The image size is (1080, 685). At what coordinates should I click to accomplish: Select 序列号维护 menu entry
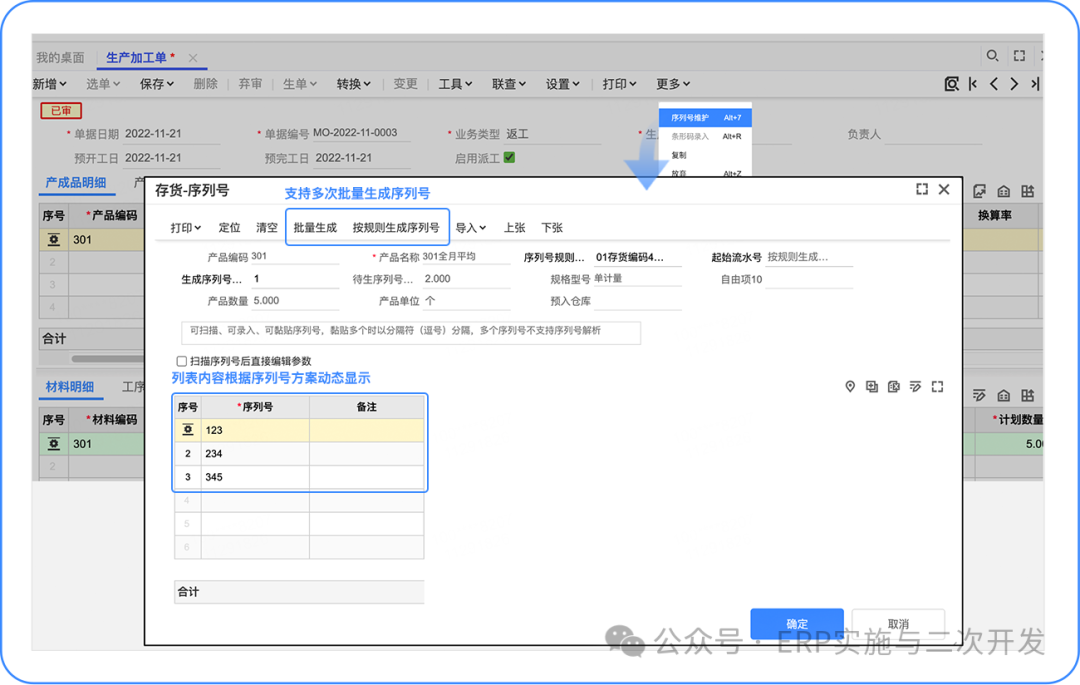pyautogui.click(x=690, y=118)
